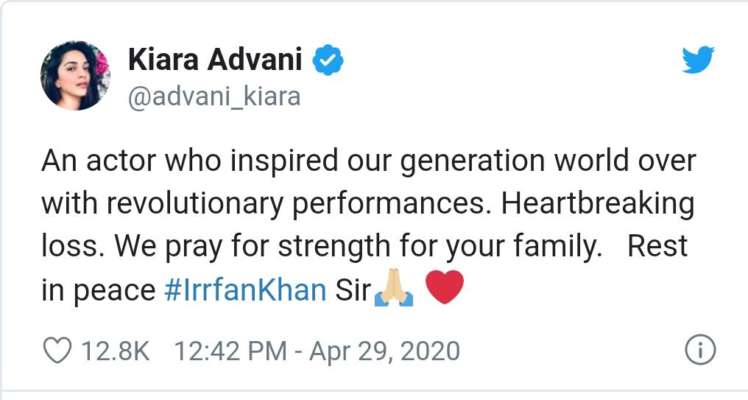The image size is (748, 400).
Task: Click the red heart emoji
Action: 444,287
